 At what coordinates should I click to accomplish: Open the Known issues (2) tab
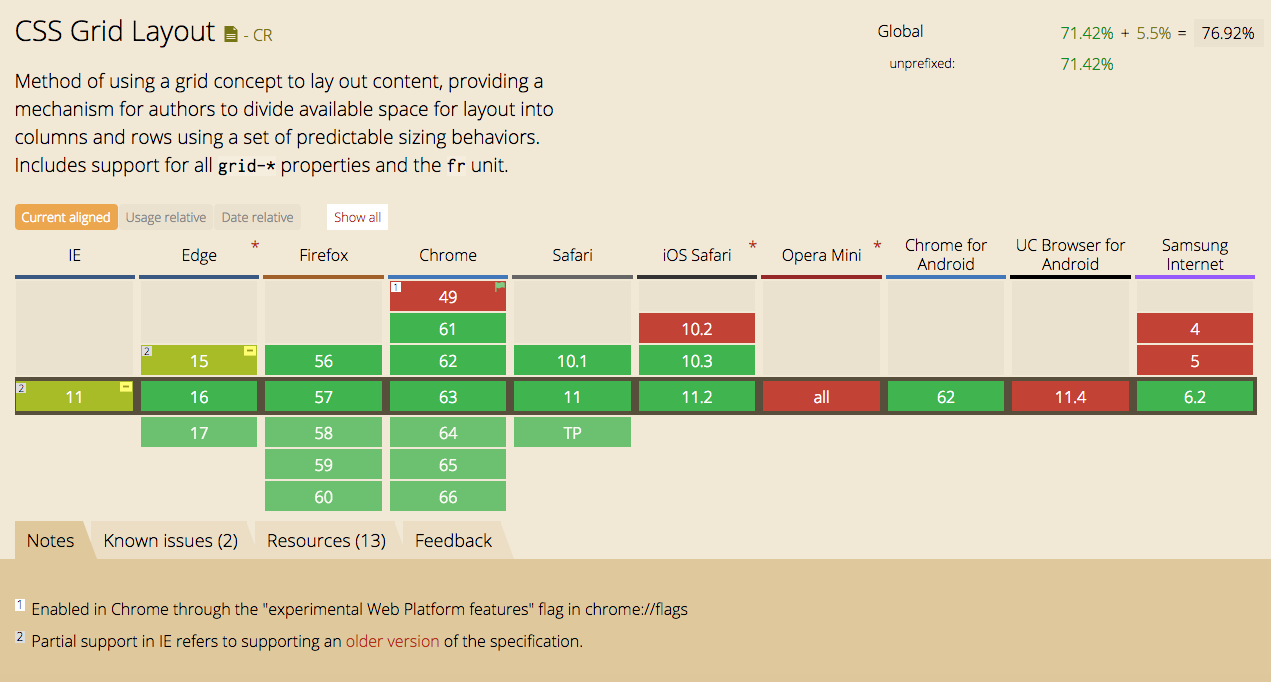pyautogui.click(x=171, y=541)
